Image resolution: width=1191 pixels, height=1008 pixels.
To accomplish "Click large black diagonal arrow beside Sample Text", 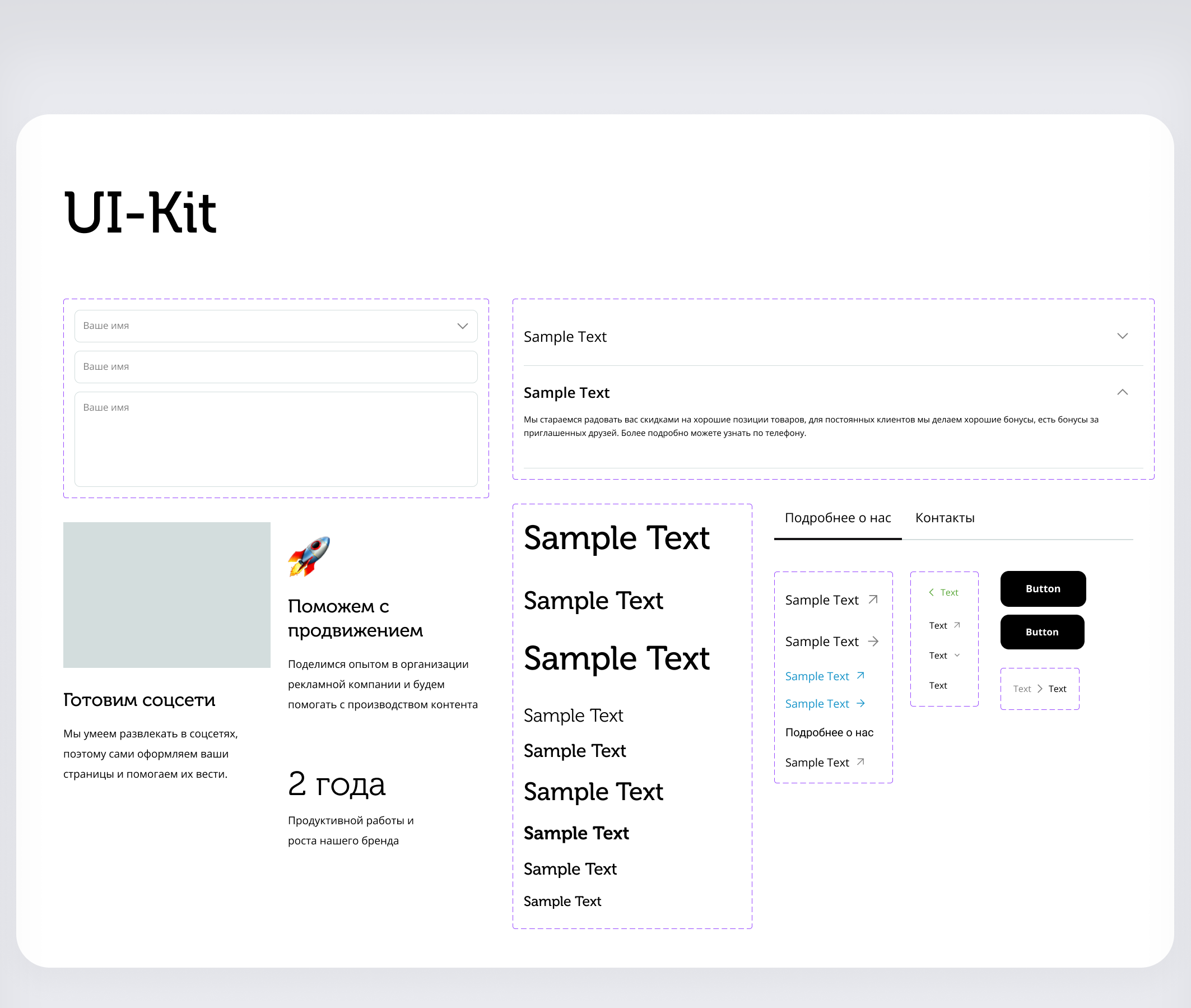I will point(873,600).
